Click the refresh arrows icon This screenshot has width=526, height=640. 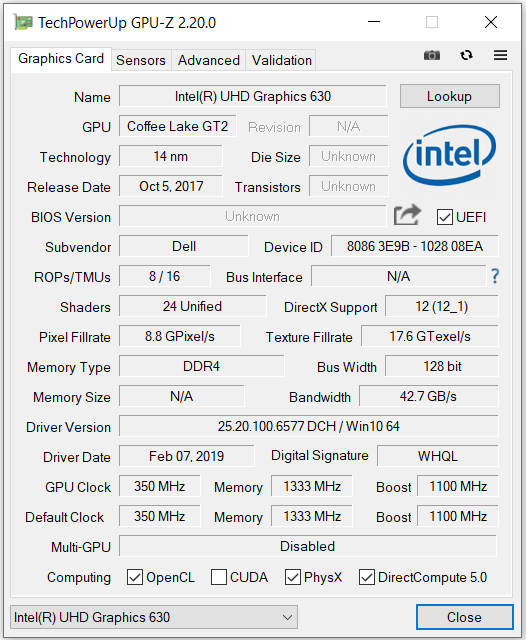click(x=466, y=55)
